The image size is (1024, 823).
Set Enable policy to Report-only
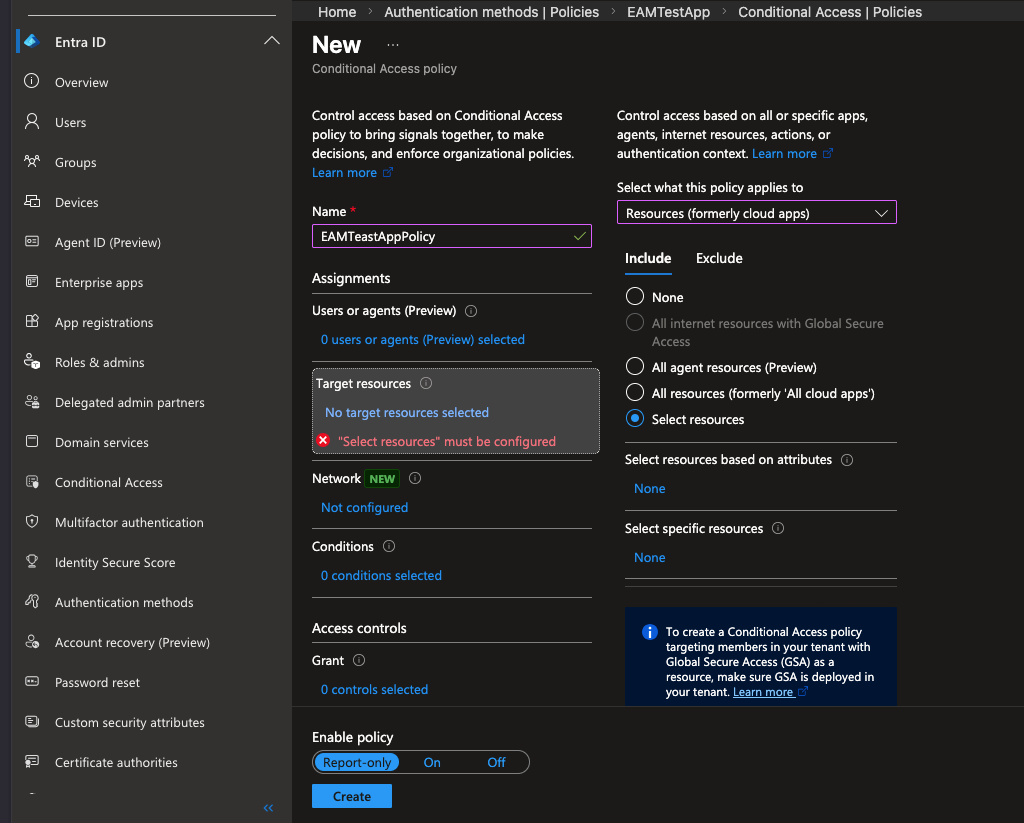[x=357, y=762]
